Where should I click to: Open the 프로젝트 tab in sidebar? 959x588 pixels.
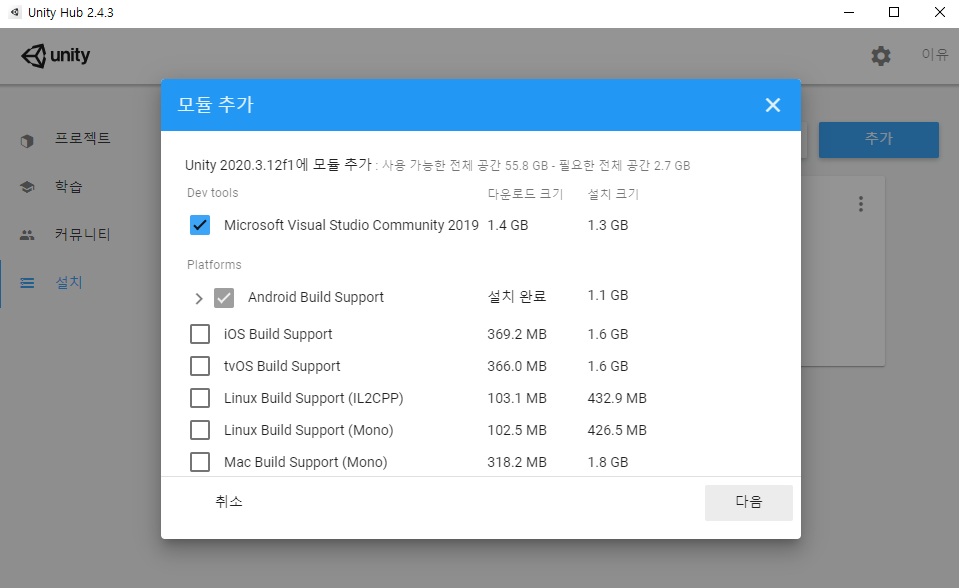pyautogui.click(x=83, y=138)
